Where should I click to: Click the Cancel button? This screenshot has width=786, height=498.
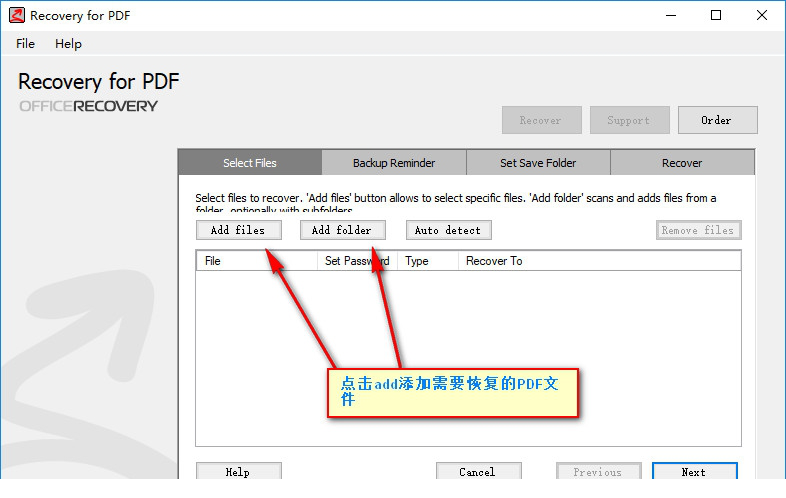(479, 471)
